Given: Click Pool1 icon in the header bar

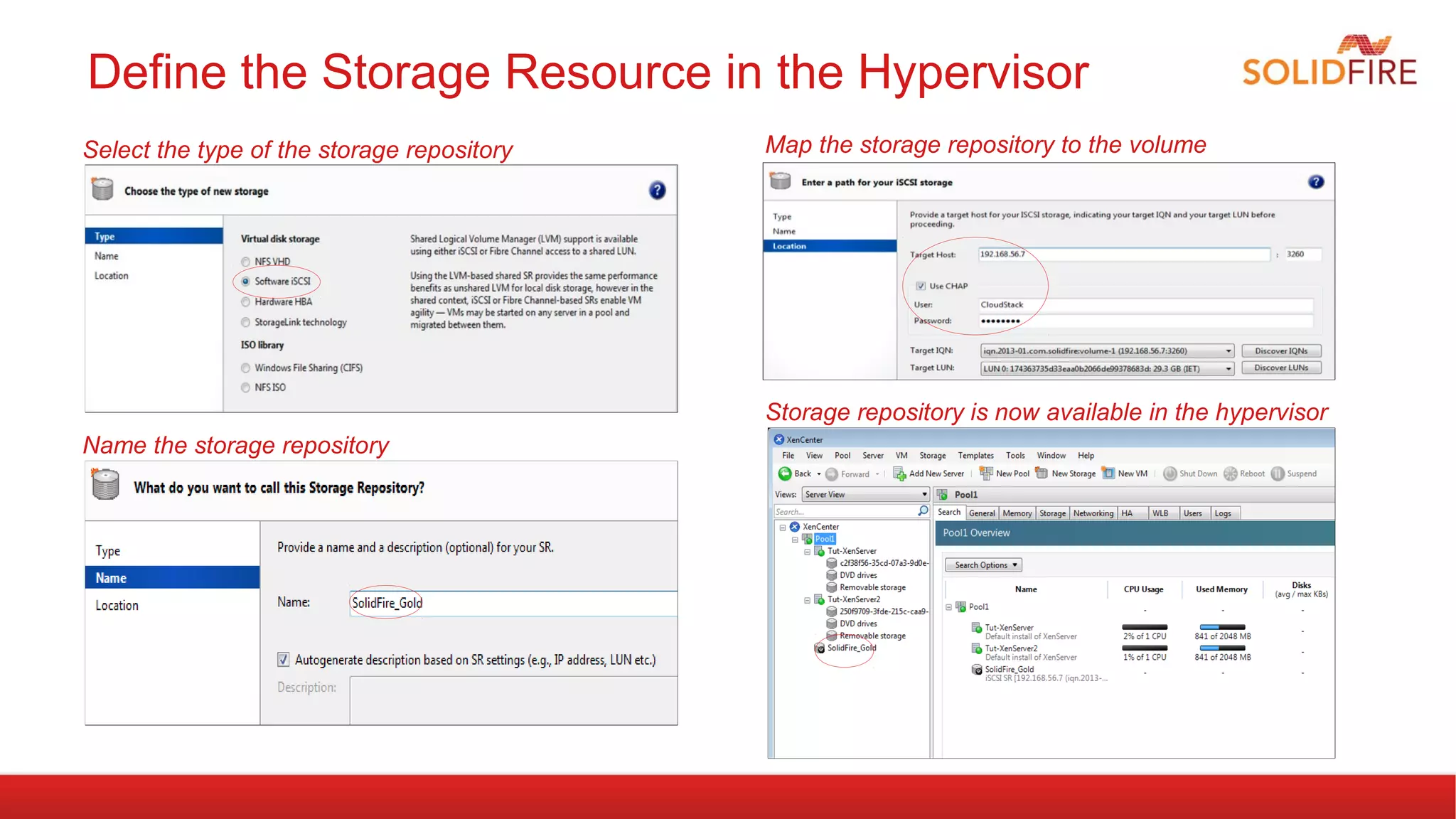Looking at the screenshot, I should [x=943, y=494].
